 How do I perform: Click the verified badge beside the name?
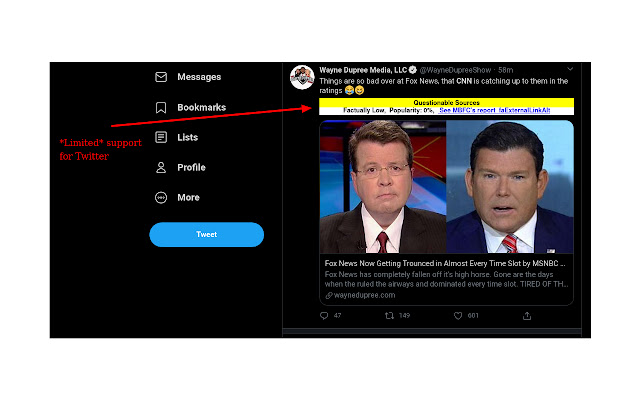point(413,70)
